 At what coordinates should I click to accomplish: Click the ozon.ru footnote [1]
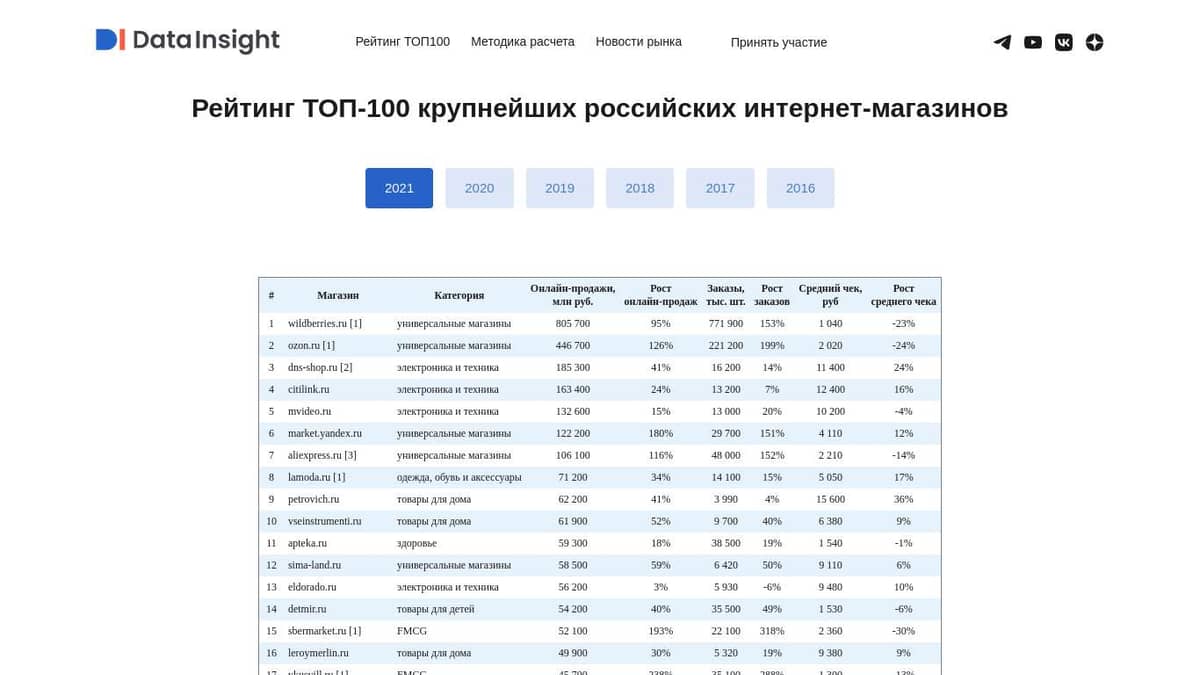(330, 345)
